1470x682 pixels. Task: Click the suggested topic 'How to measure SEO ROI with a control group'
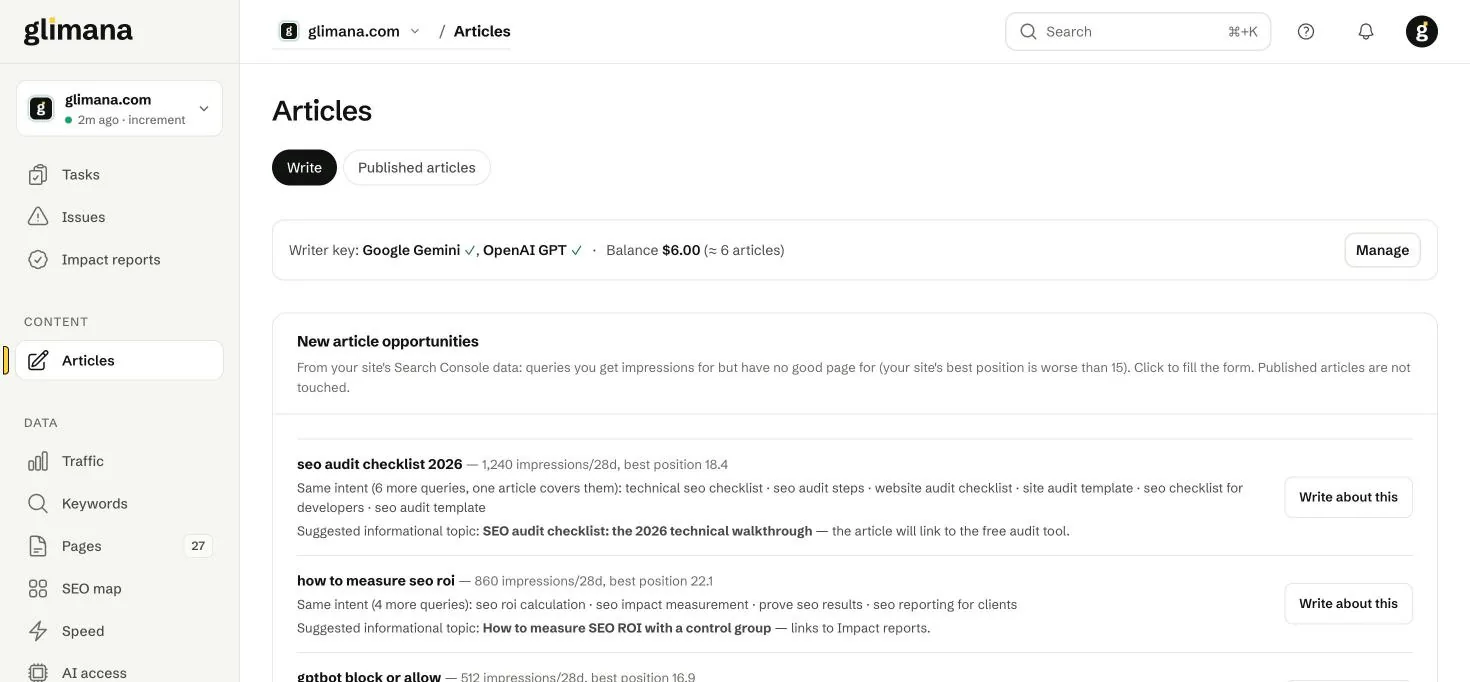click(627, 628)
